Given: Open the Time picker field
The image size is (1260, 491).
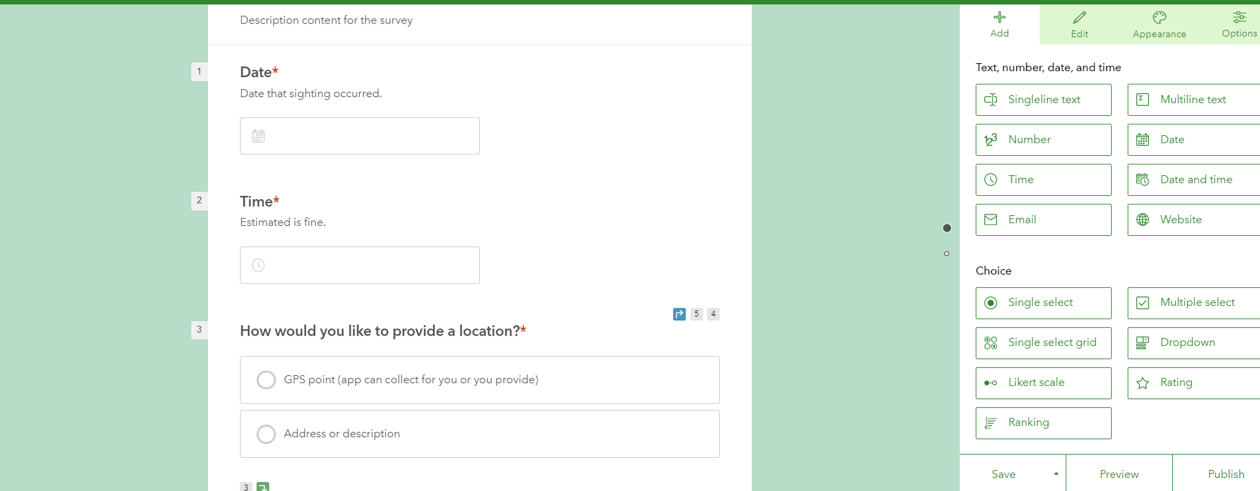Looking at the screenshot, I should coord(359,265).
